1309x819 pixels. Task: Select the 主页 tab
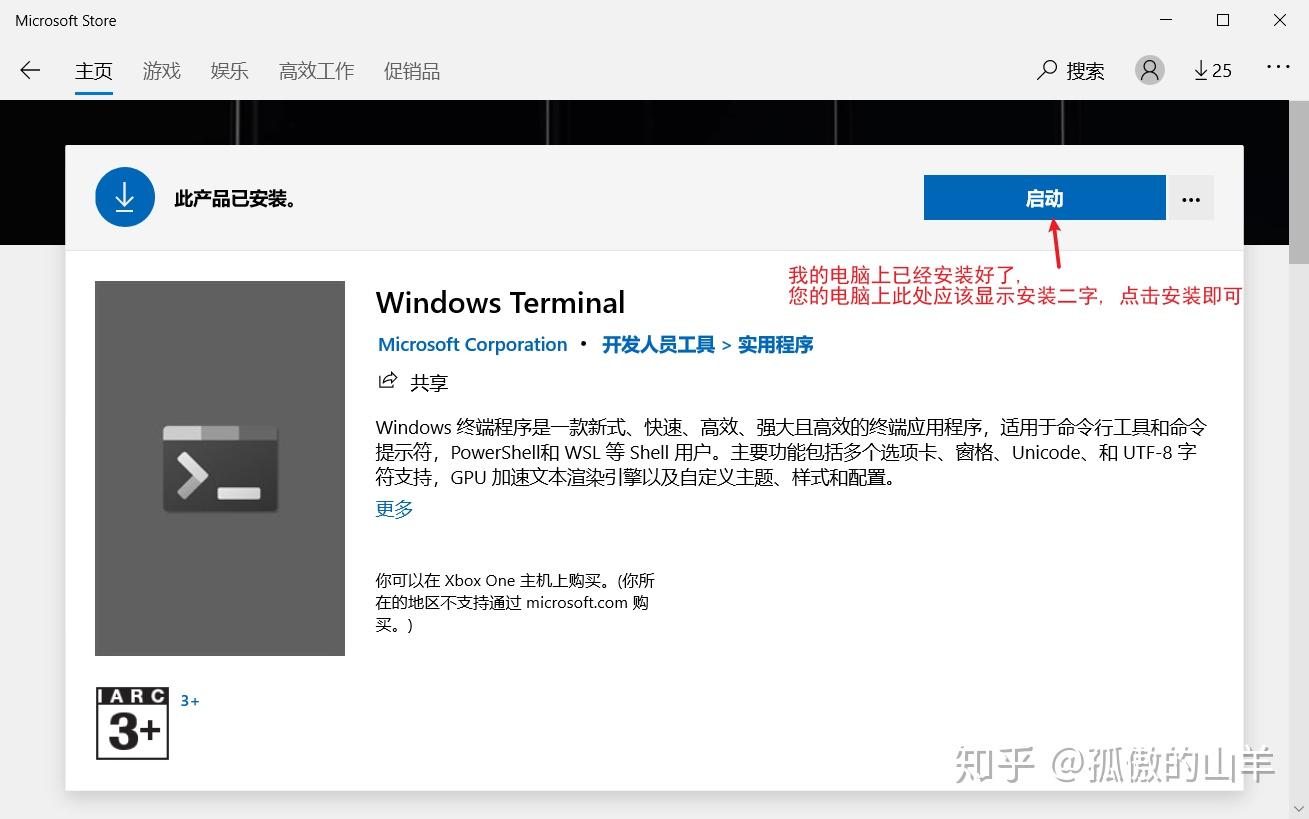pos(94,70)
